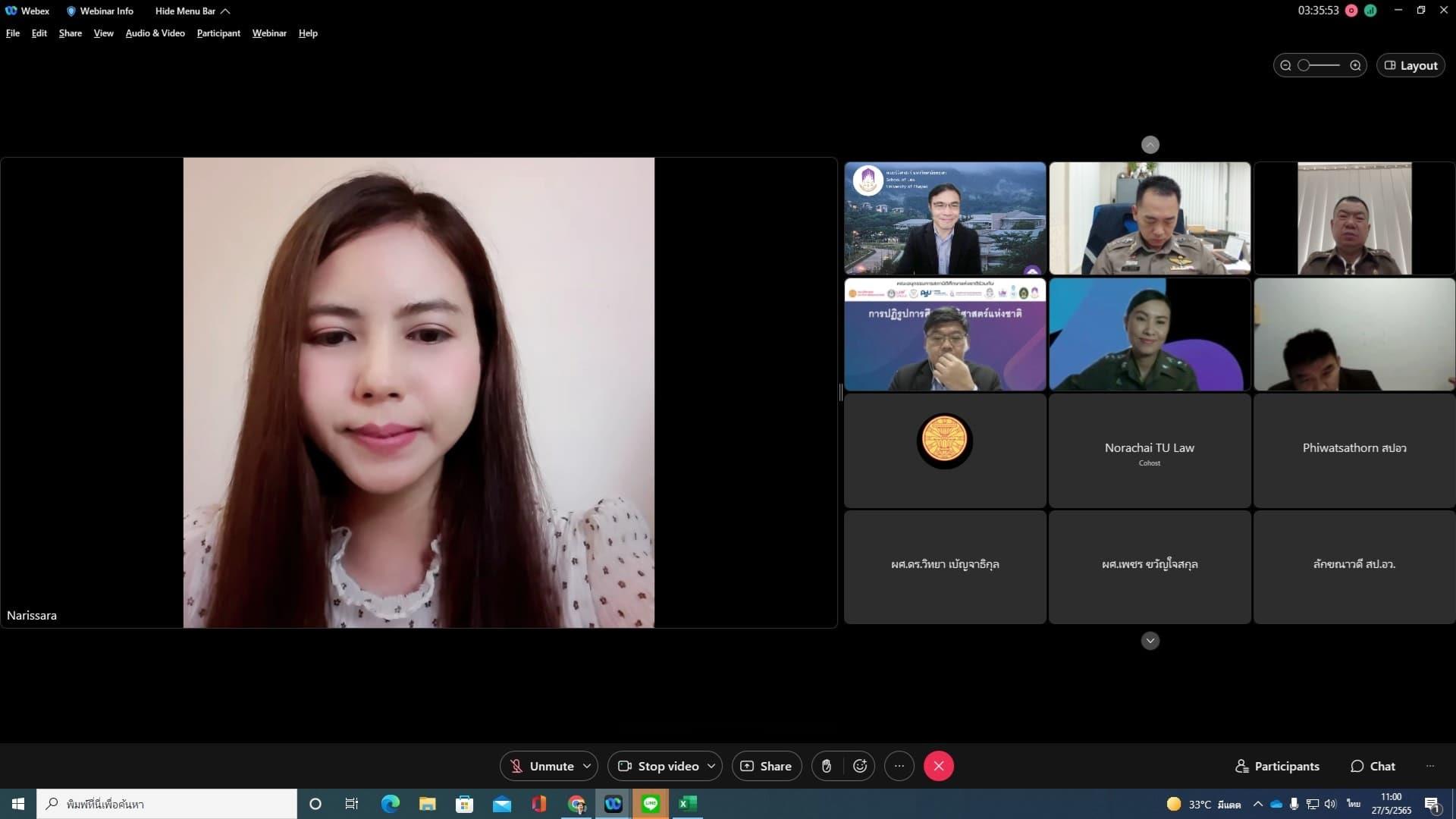Click the zoom out magnifier icon
This screenshot has height=819, width=1456.
pos(1285,65)
